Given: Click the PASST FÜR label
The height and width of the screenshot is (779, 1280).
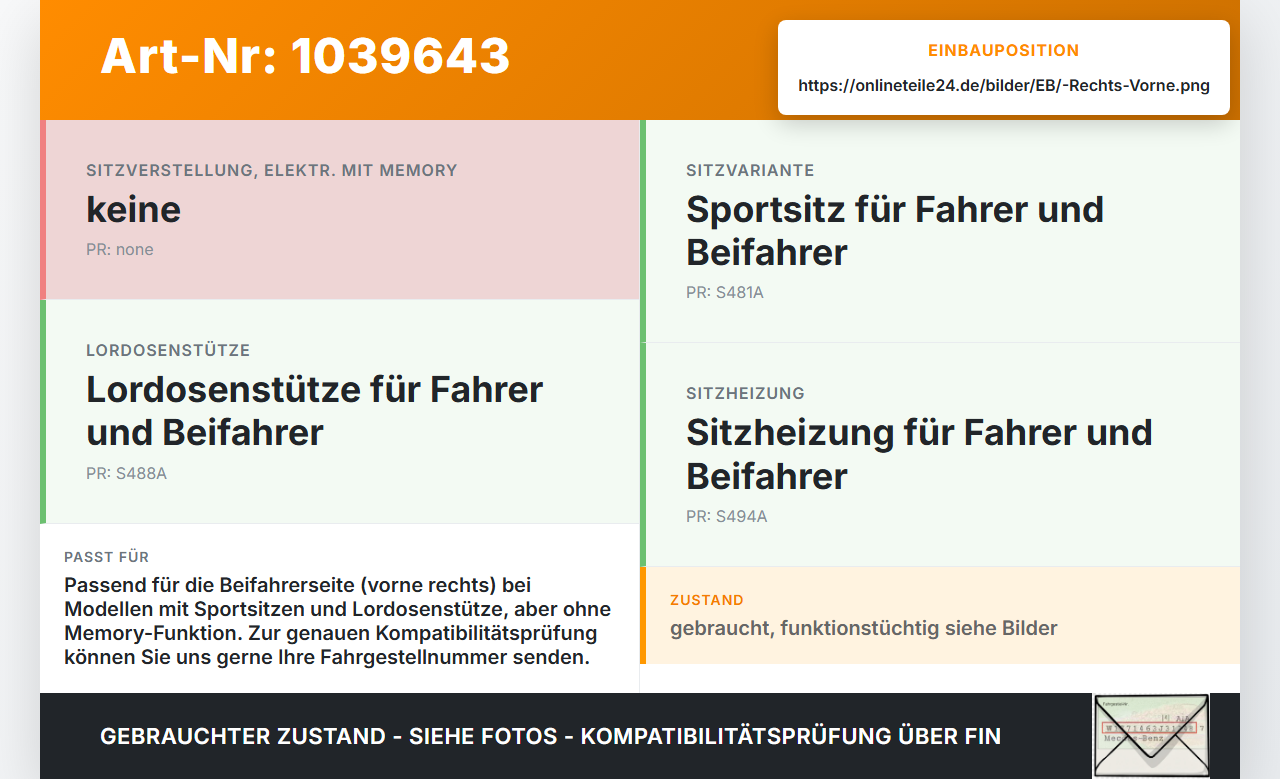Looking at the screenshot, I should (106, 557).
